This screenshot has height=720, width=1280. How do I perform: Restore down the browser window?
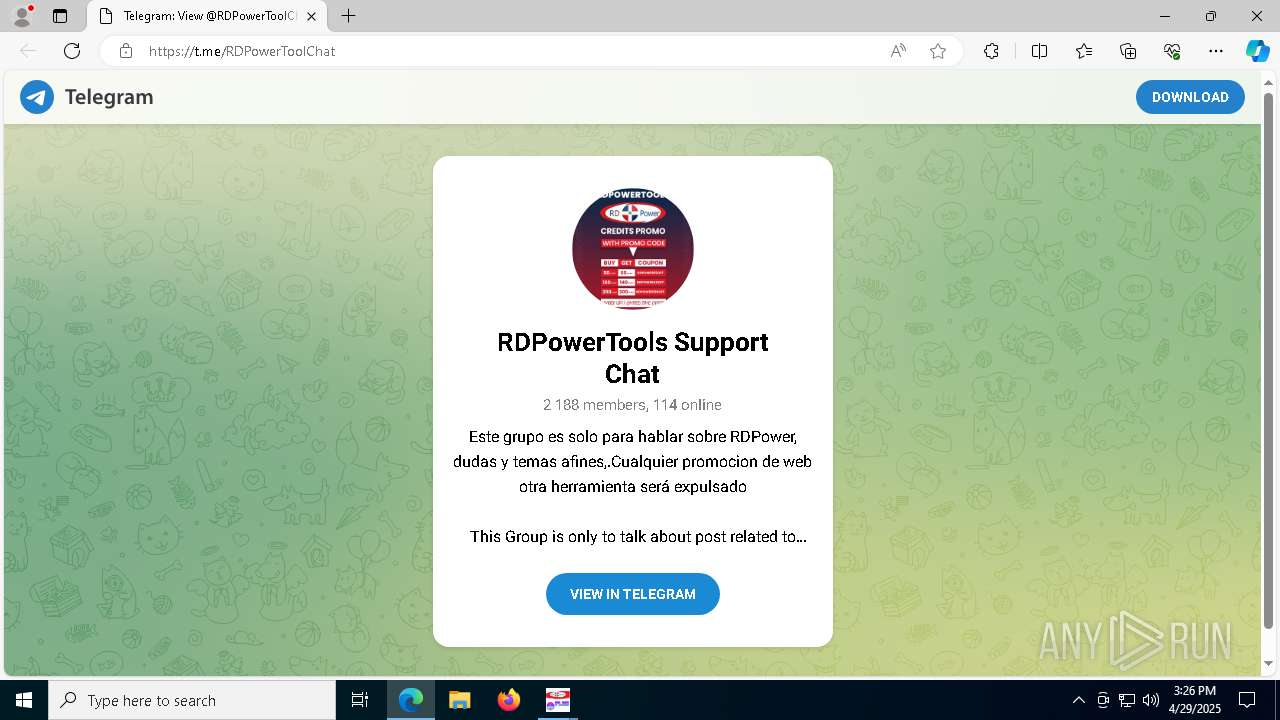click(1211, 16)
